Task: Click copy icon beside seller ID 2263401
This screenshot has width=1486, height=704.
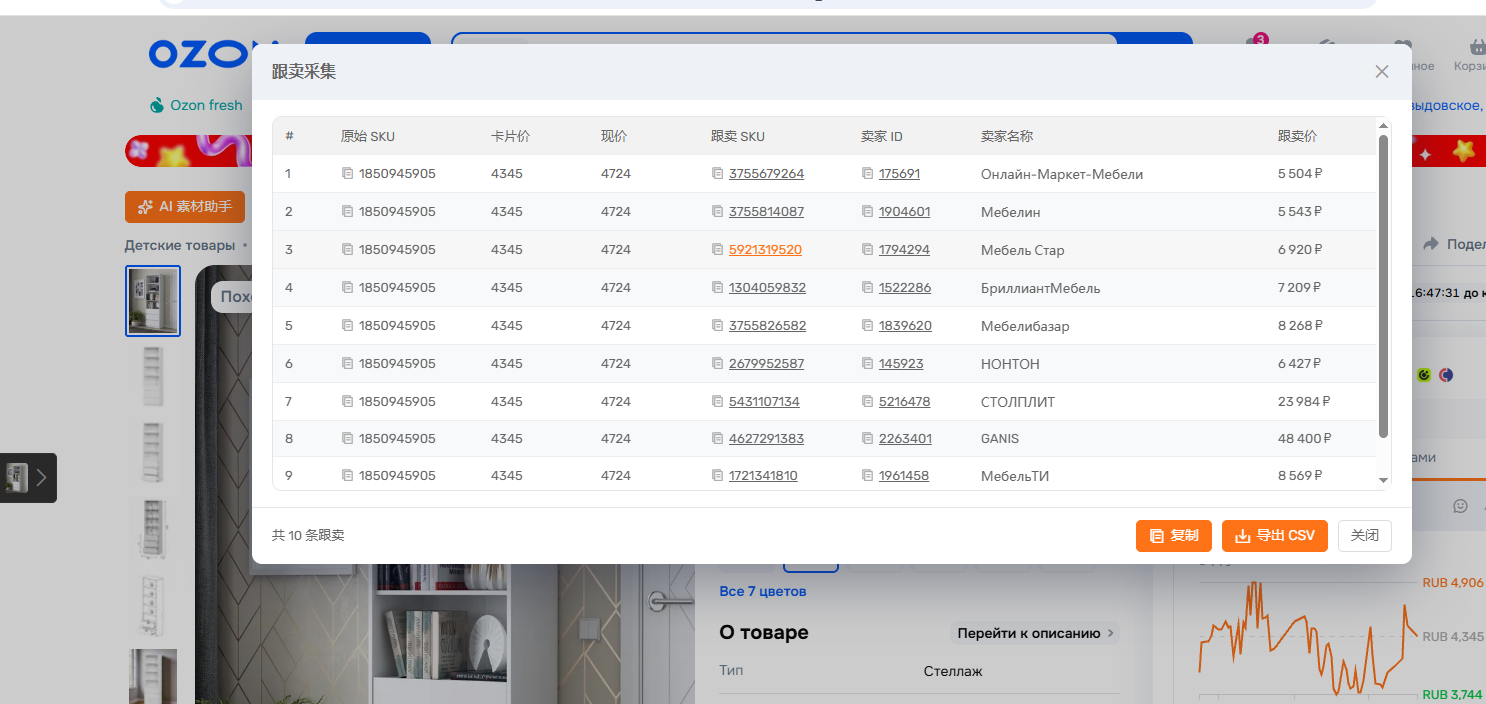Action: point(867,439)
